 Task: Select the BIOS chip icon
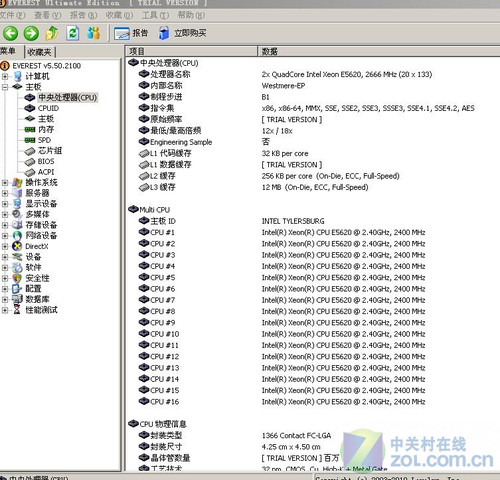[x=30, y=162]
